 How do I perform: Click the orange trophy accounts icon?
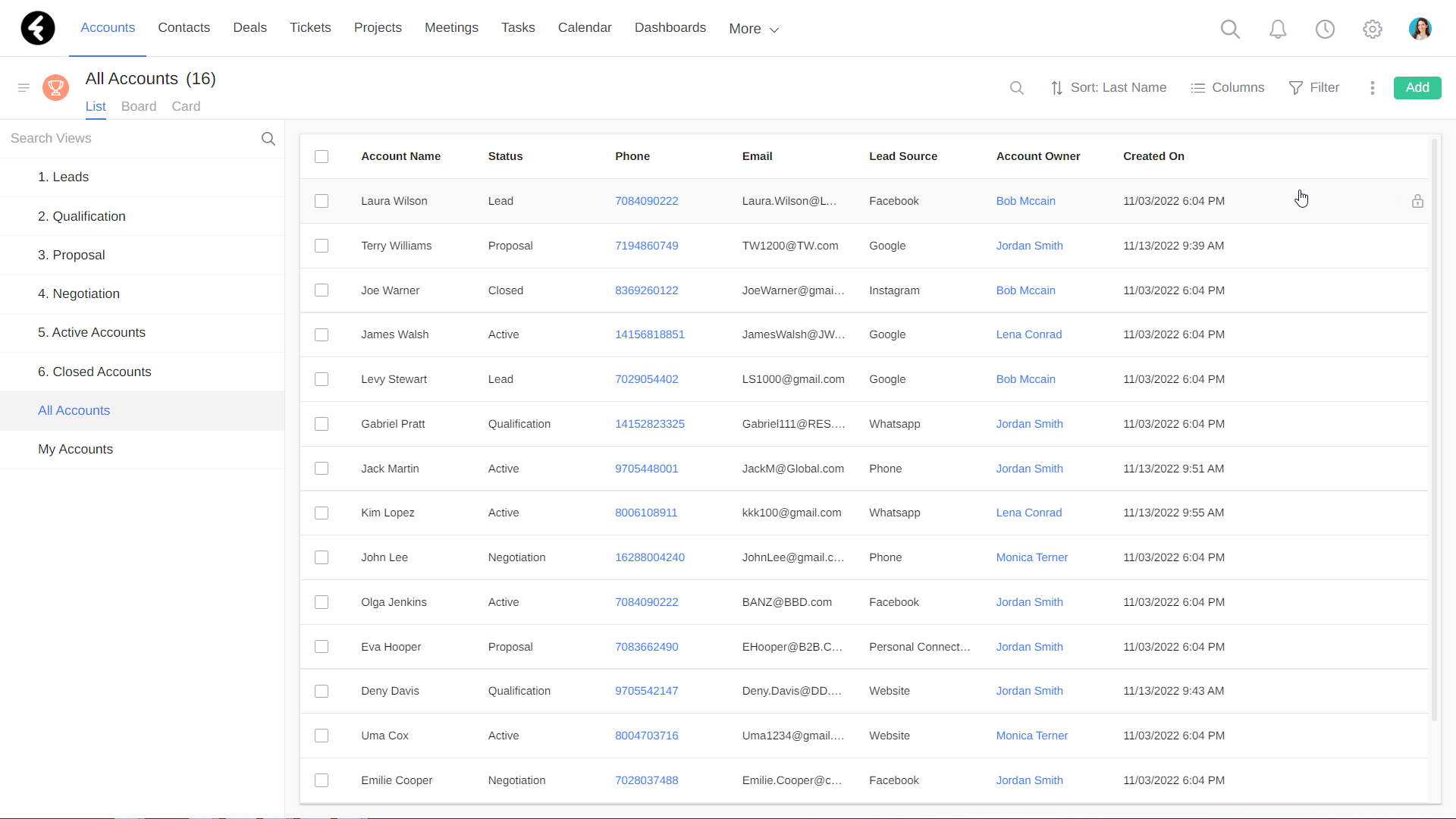pyautogui.click(x=55, y=88)
